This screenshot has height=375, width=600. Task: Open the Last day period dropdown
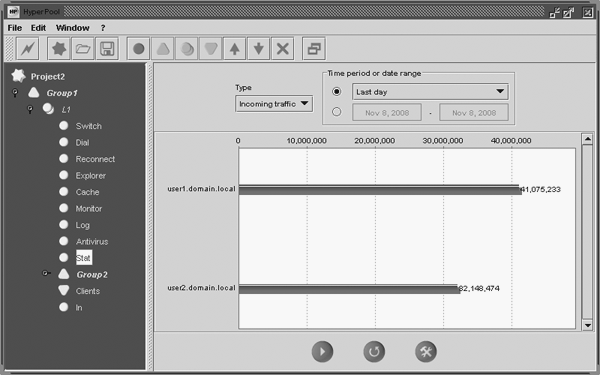coord(430,92)
